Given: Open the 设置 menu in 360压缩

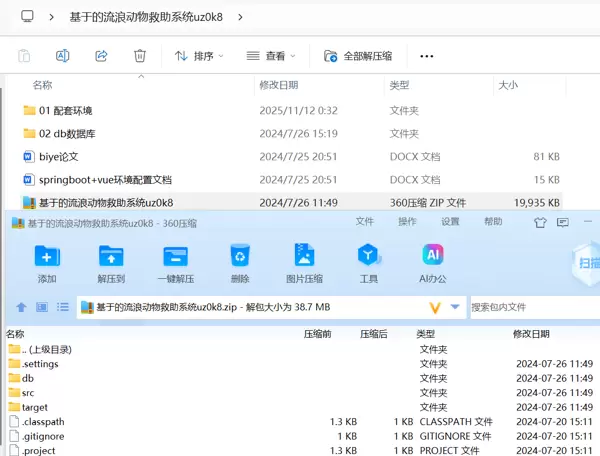Looking at the screenshot, I should (x=450, y=222).
